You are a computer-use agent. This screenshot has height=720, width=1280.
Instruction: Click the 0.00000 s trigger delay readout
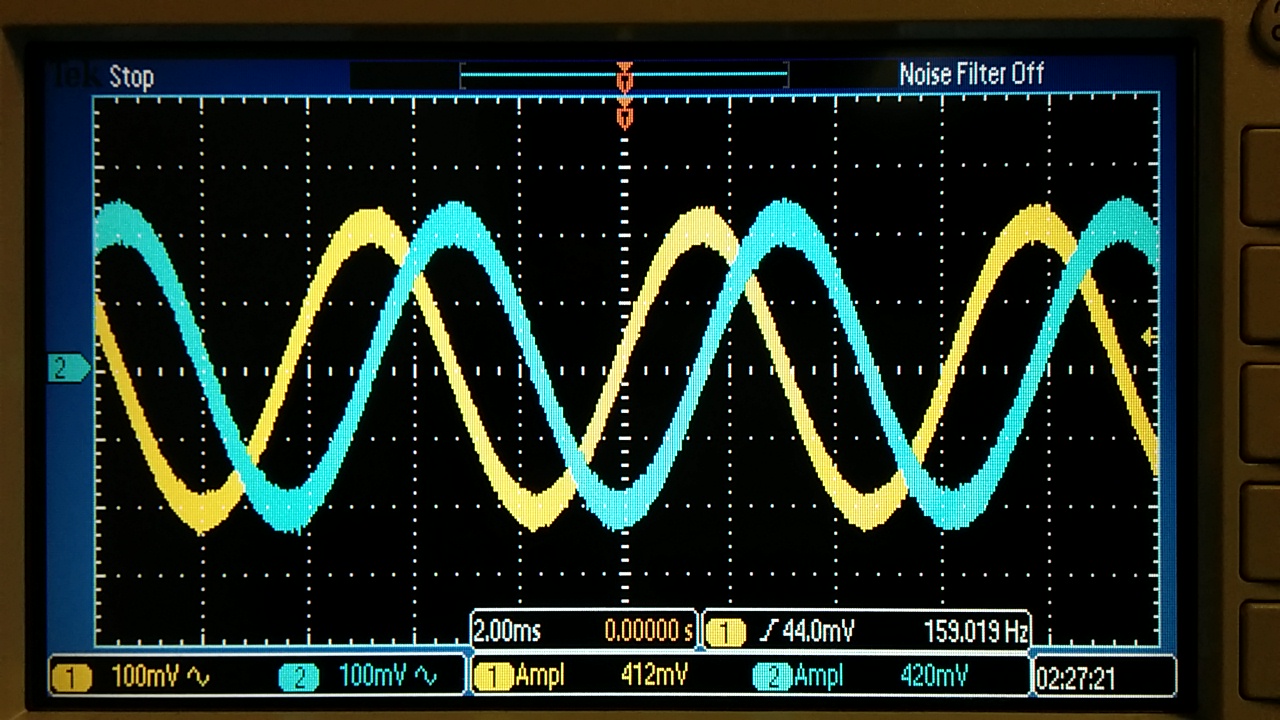click(648, 631)
